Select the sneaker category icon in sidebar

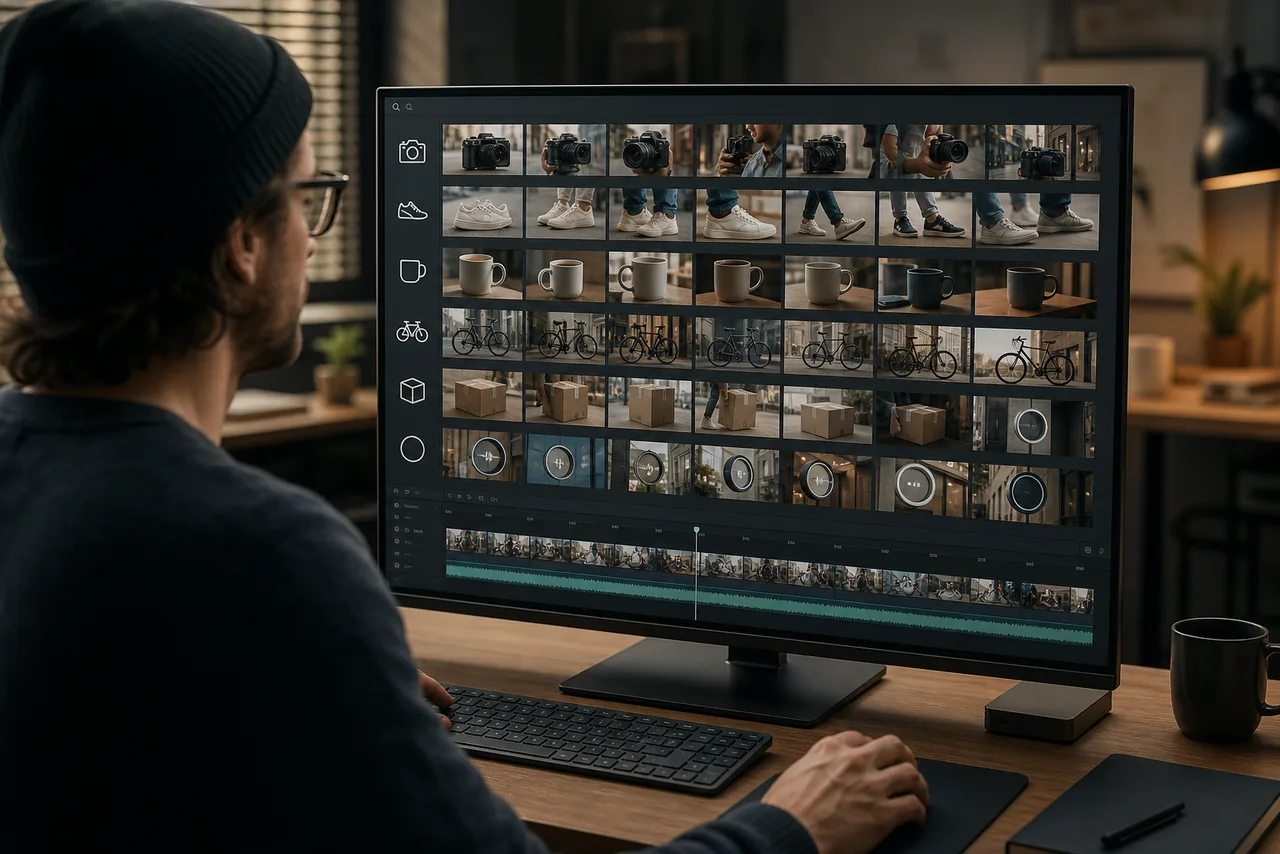(x=412, y=210)
